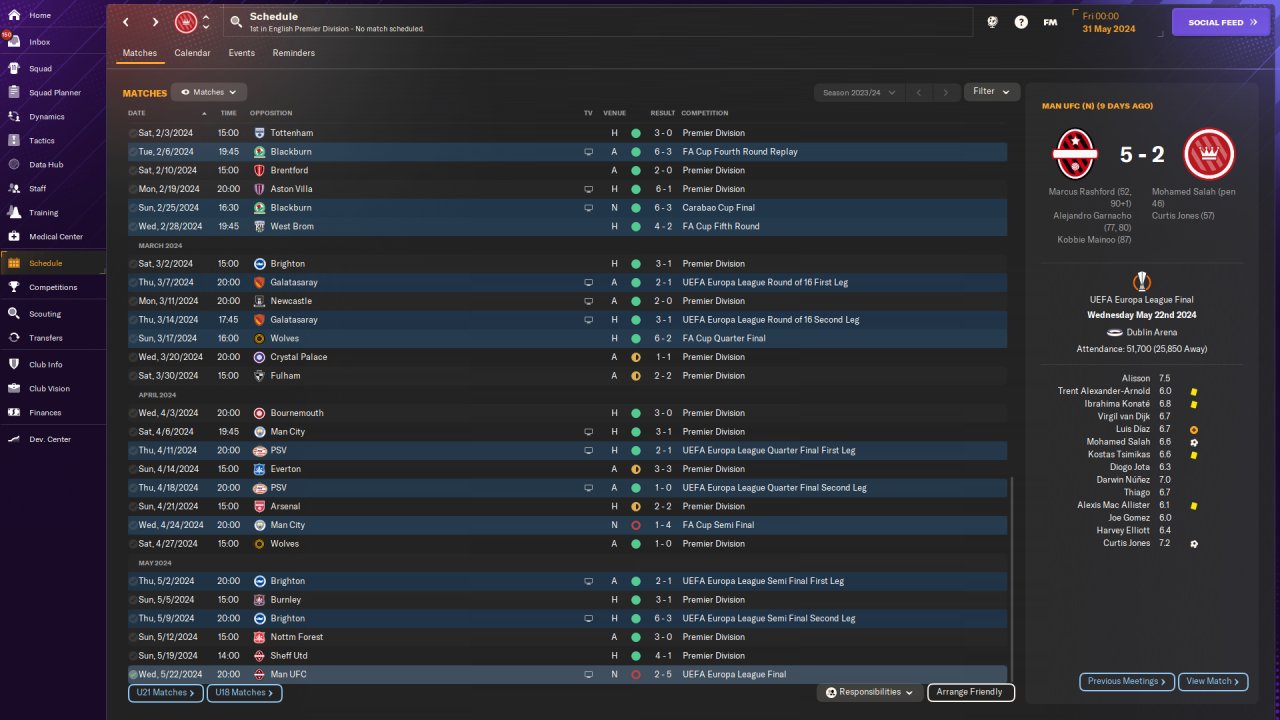
Task: Toggle the Matches view eye selector
Action: 209,92
